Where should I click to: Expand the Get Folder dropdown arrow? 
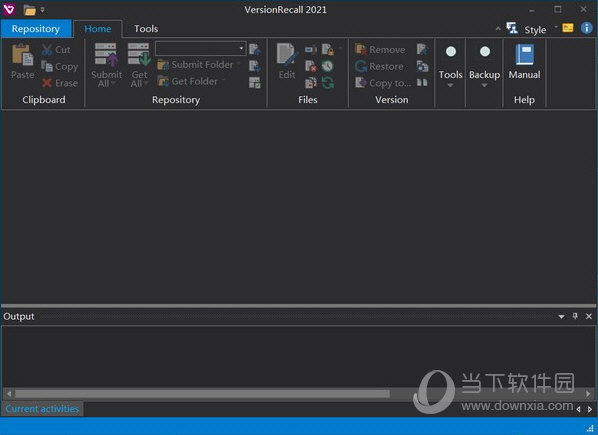(x=223, y=80)
